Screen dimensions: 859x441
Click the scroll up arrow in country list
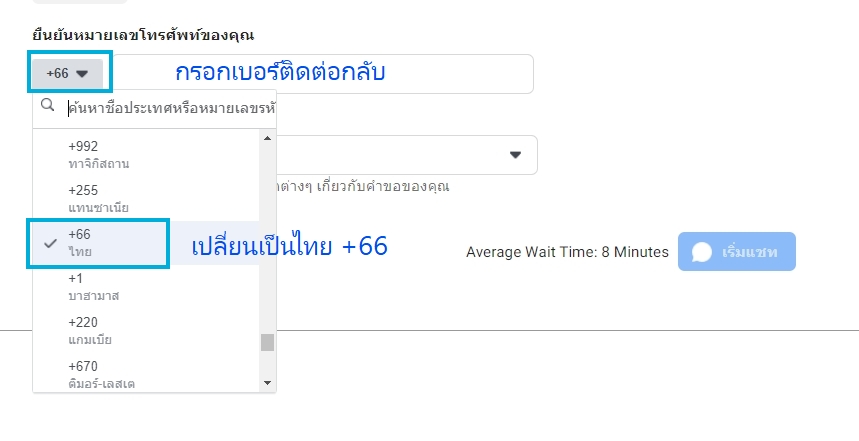coord(267,138)
